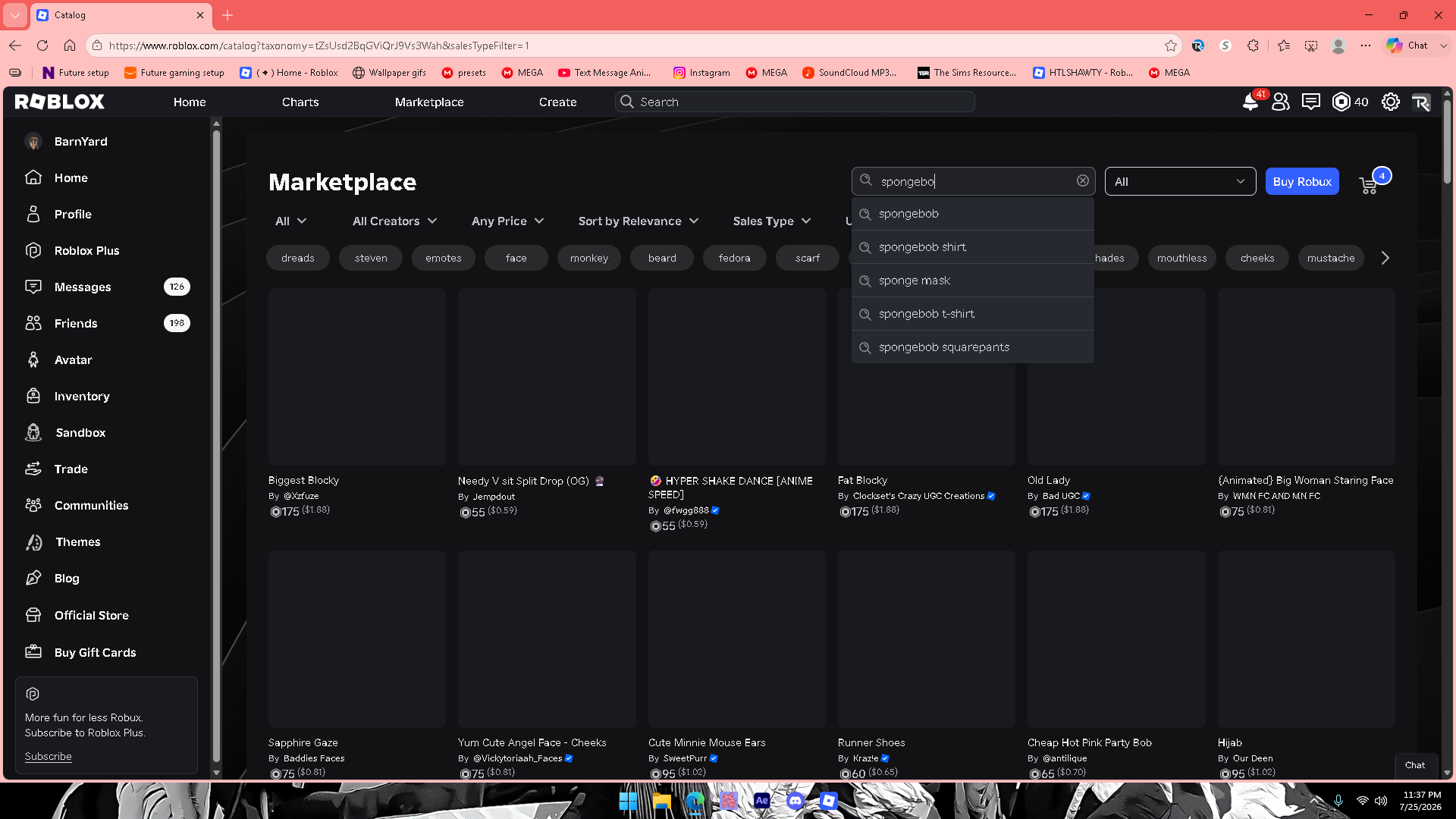The image size is (1456, 819).
Task: Open the Friends item with 198 badge
Action: pyautogui.click(x=107, y=323)
